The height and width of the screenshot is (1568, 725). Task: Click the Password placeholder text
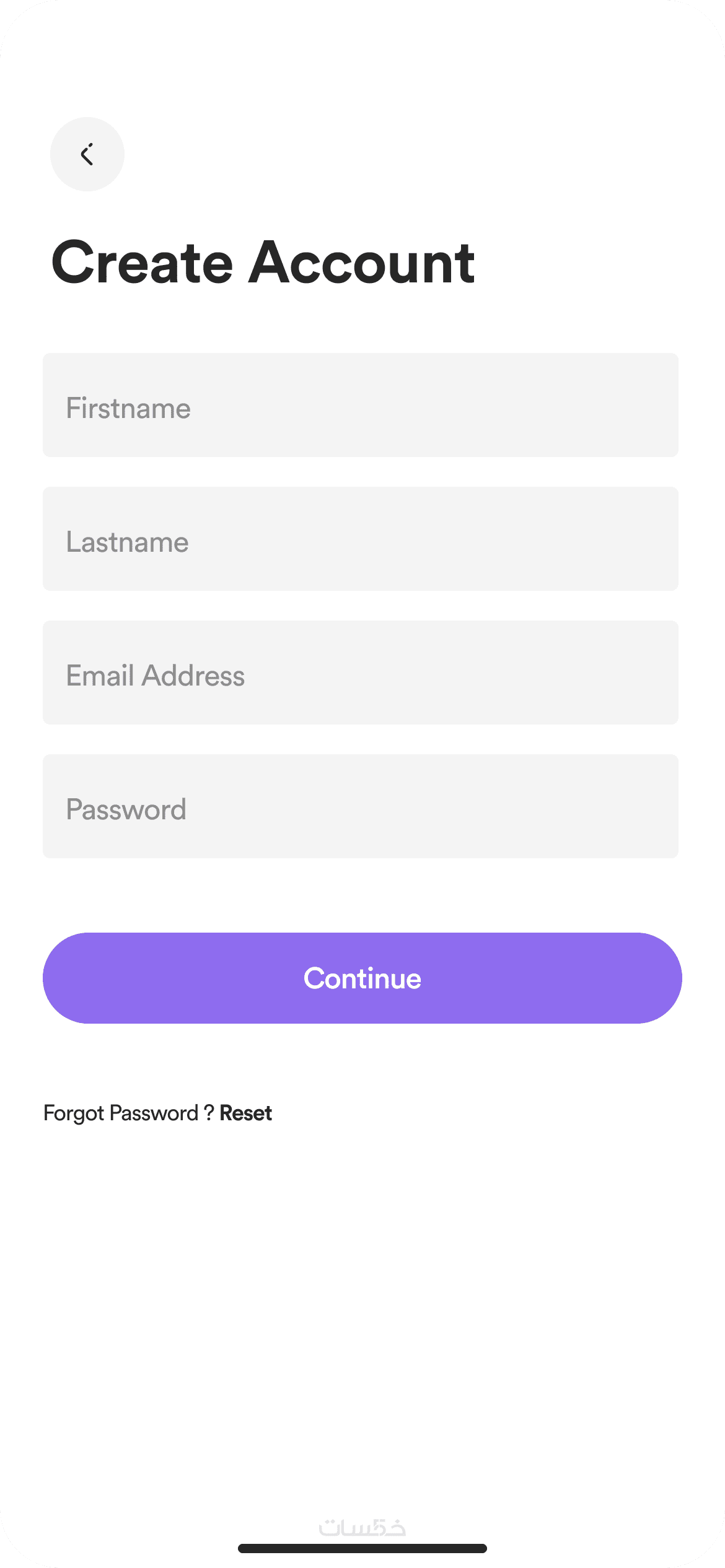(x=126, y=809)
